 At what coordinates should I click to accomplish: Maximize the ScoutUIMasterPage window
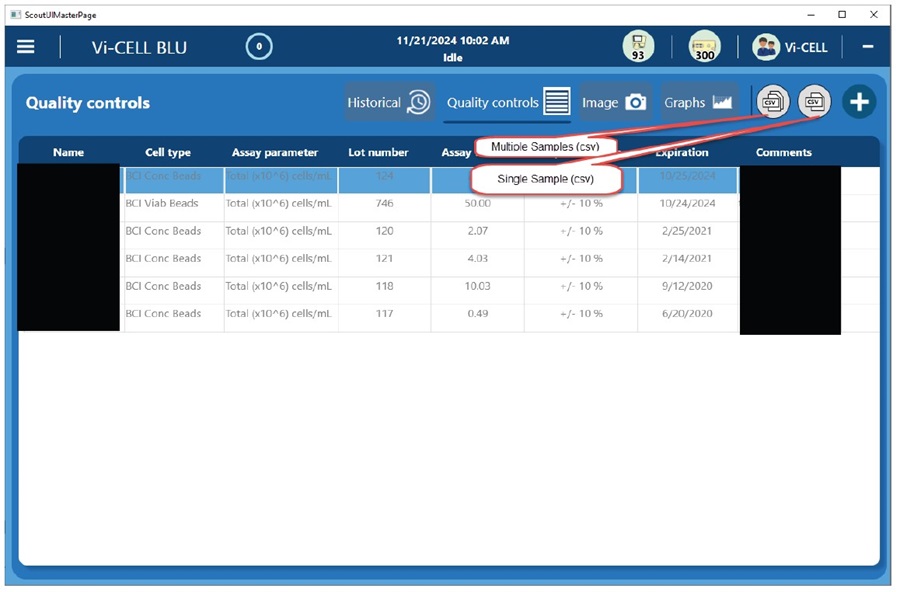point(841,15)
